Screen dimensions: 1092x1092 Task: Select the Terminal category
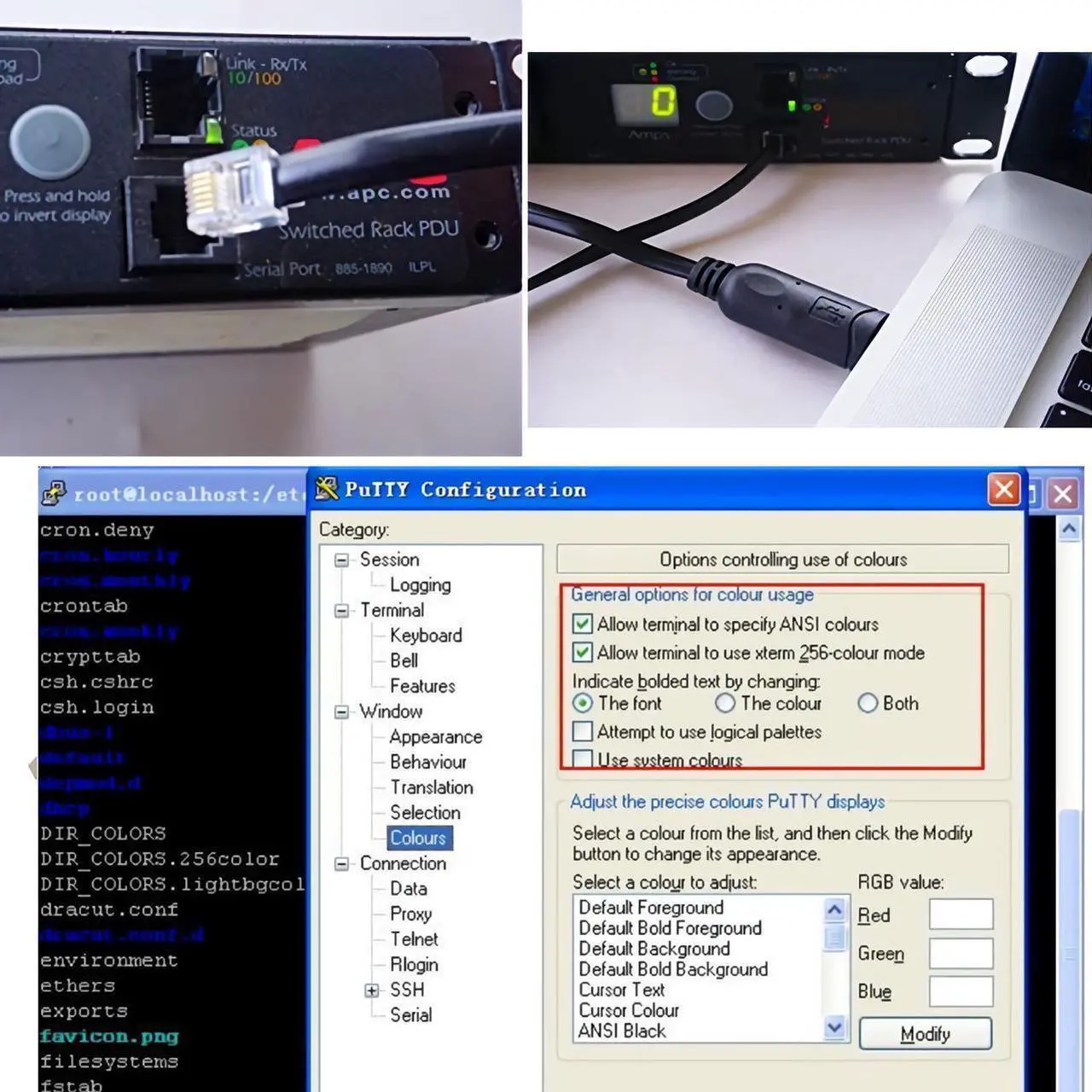coord(392,610)
